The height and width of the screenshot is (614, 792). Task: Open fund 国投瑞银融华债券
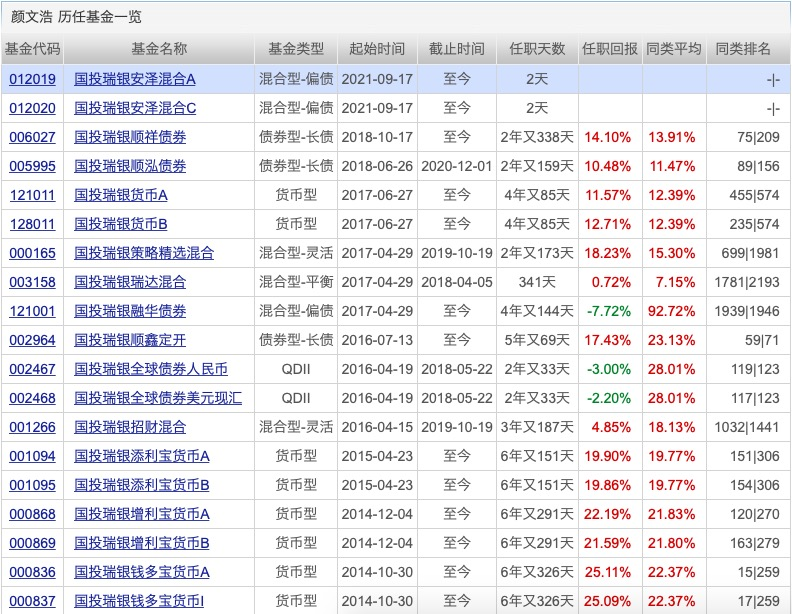click(130, 311)
